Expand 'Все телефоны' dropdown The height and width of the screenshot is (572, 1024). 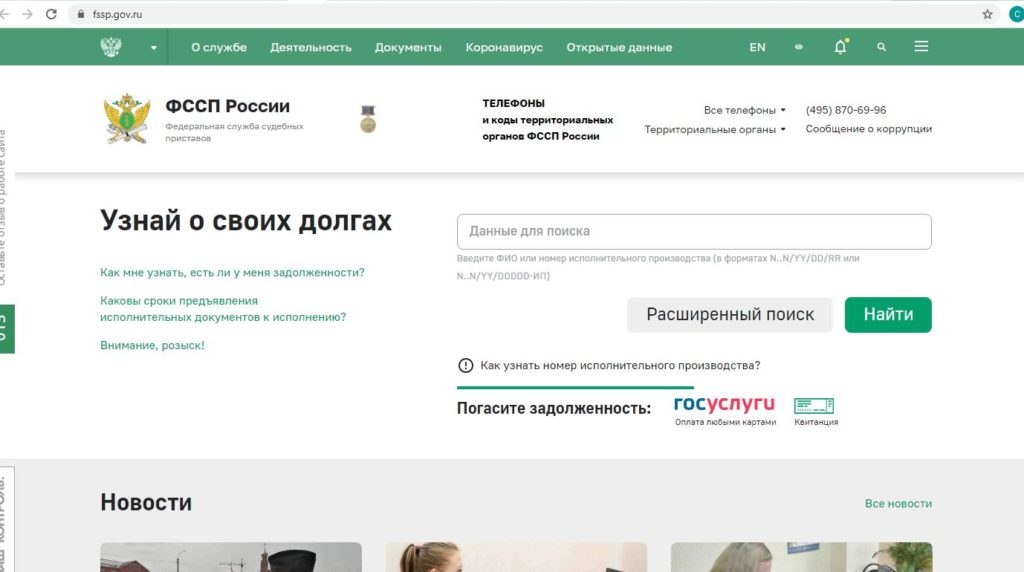pos(744,110)
